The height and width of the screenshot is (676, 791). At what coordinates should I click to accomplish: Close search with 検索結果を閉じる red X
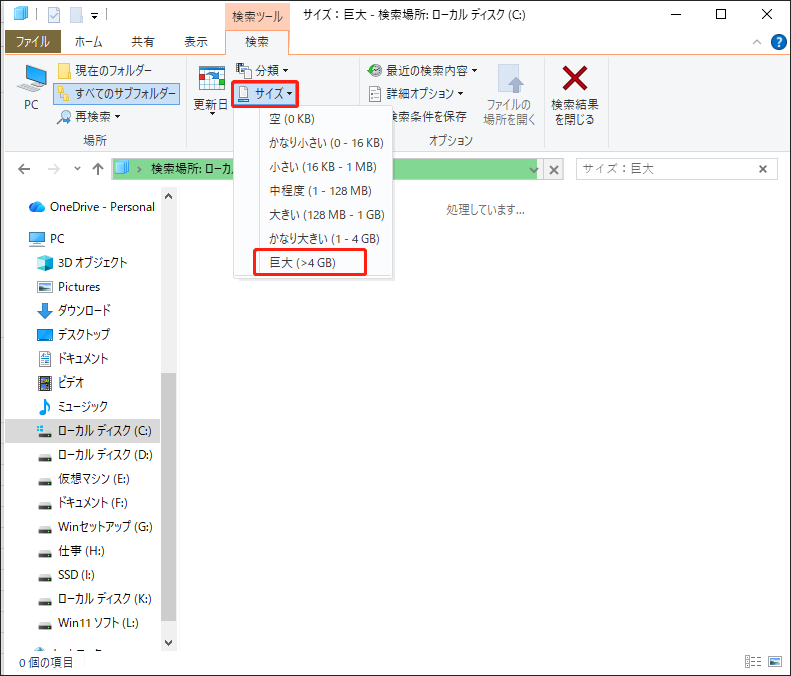575,94
